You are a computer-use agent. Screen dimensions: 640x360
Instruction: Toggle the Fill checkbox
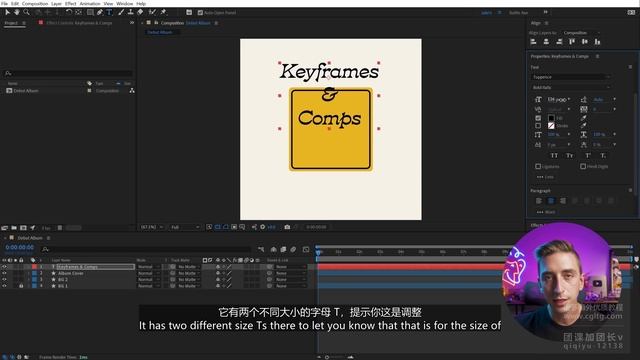[x=538, y=118]
